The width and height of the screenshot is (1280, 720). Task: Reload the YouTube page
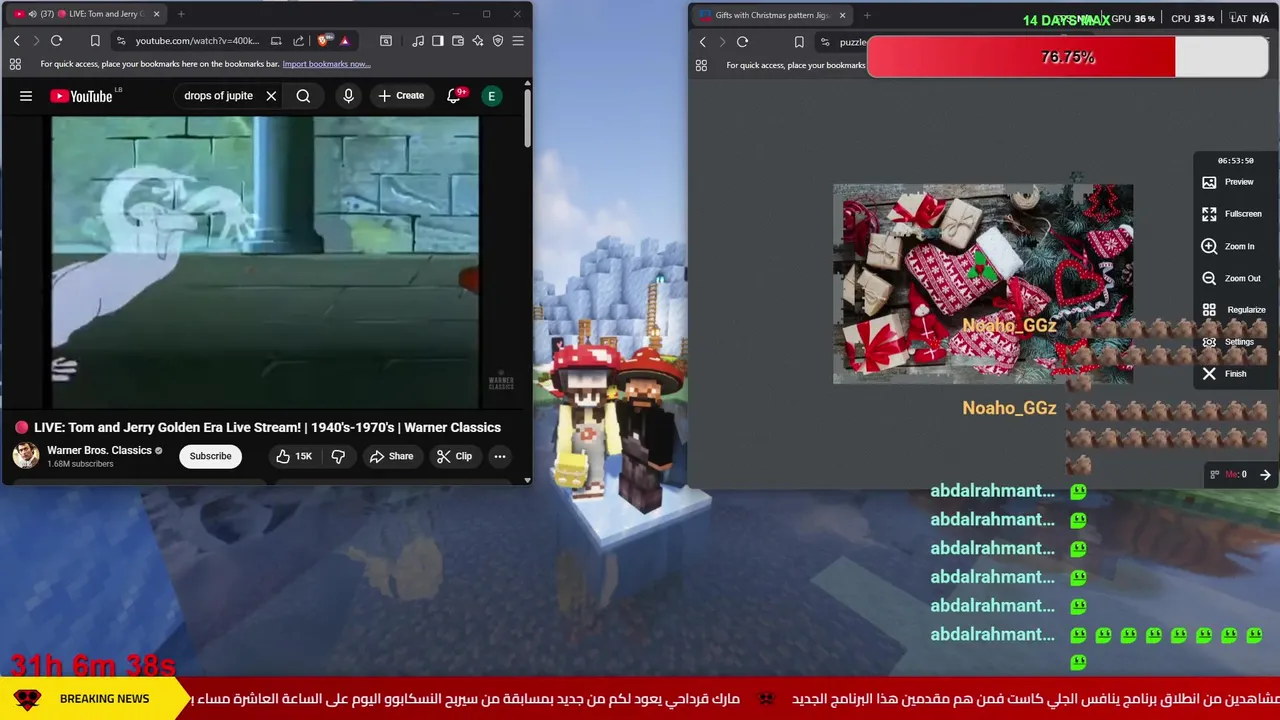(56, 41)
